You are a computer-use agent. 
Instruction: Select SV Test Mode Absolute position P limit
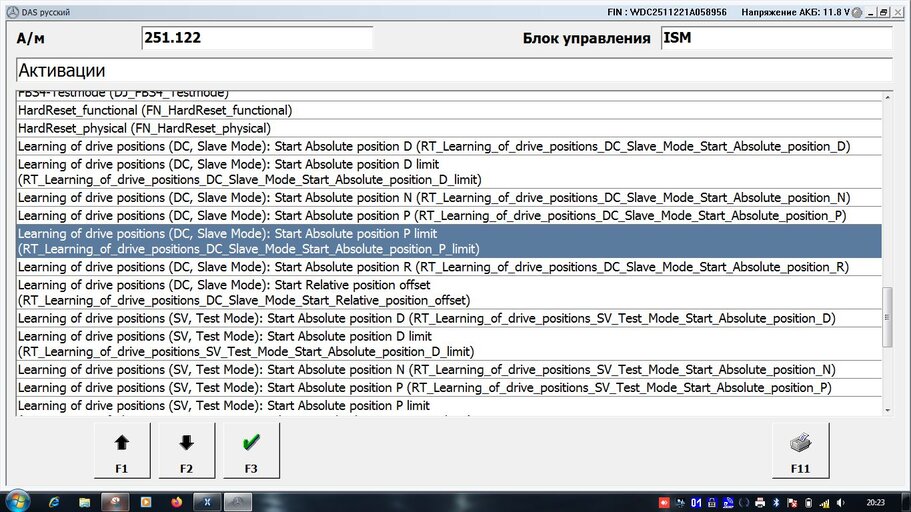(449, 407)
